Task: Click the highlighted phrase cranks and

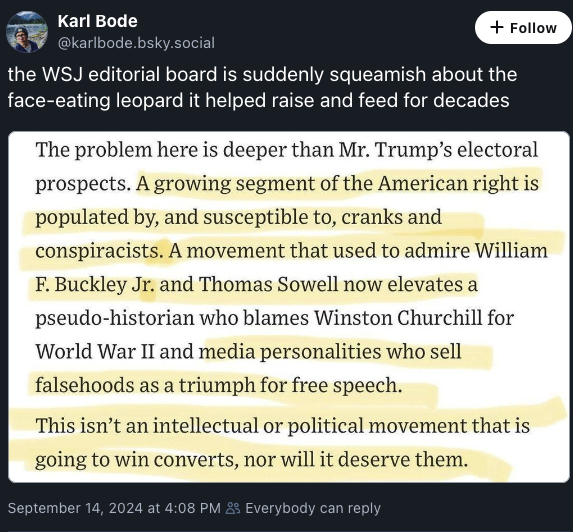Action: 391,217
